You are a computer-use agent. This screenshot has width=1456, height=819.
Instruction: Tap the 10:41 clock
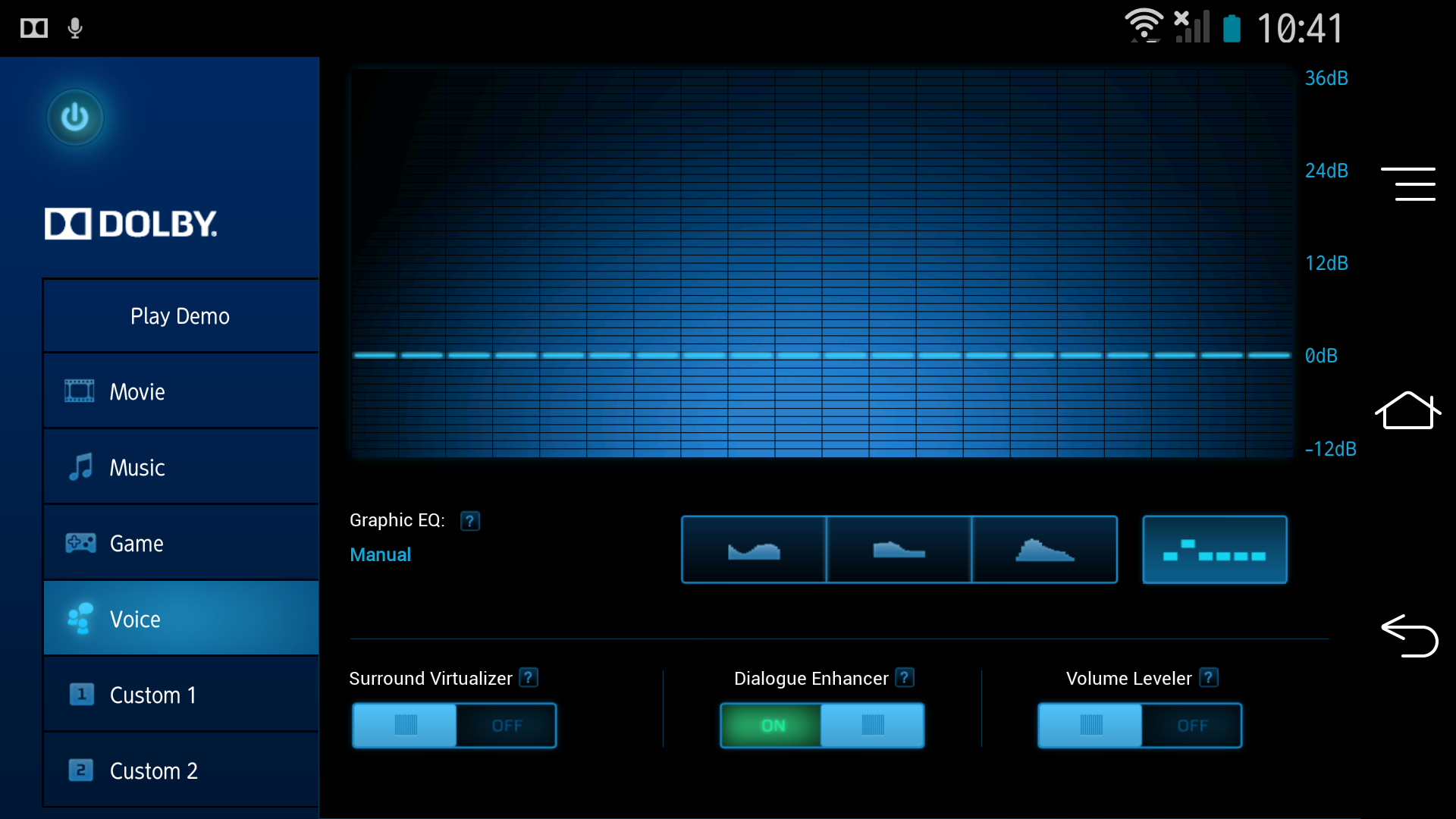pos(1300,29)
